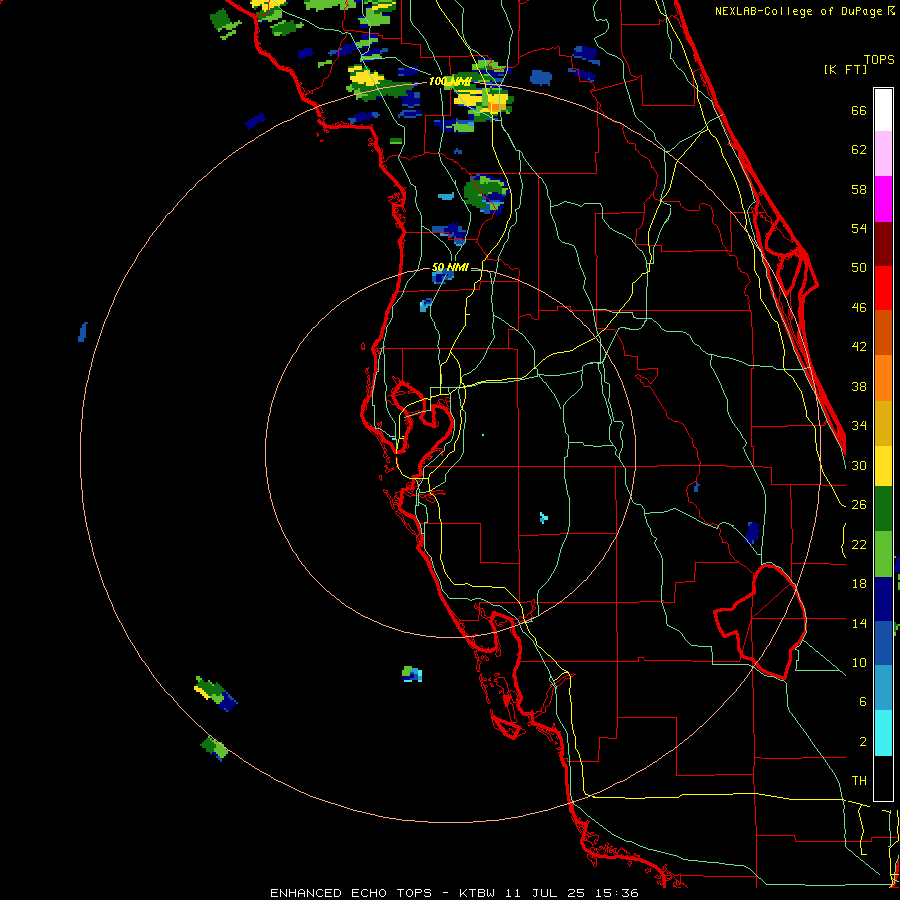
Task: Click the 26 legend value
Action: [859, 505]
